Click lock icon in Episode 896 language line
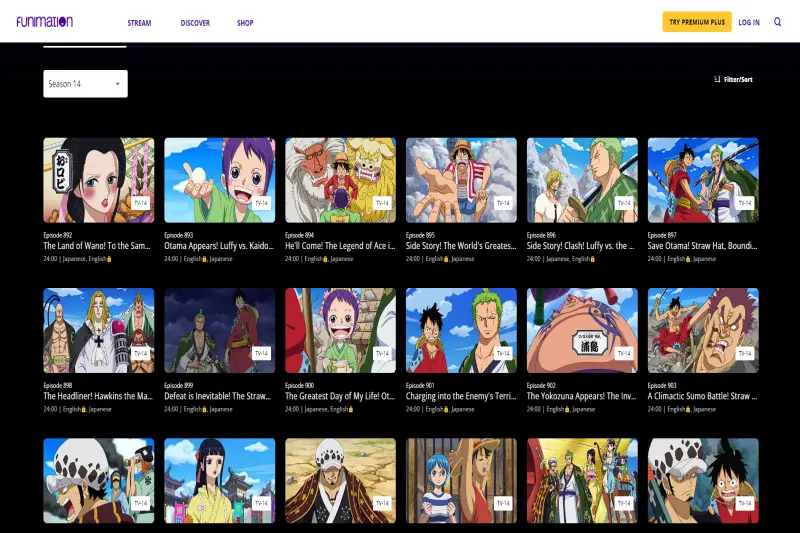This screenshot has width=800, height=533. [593, 259]
